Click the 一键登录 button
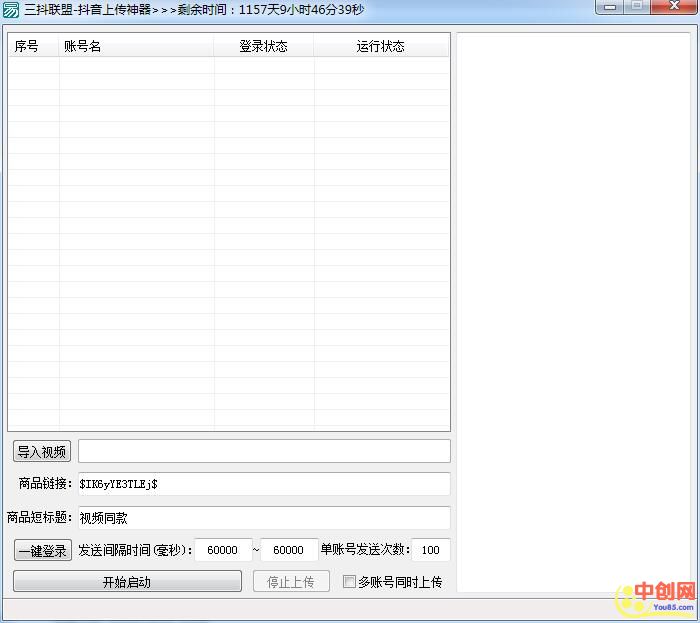This screenshot has width=700, height=623. 43,550
